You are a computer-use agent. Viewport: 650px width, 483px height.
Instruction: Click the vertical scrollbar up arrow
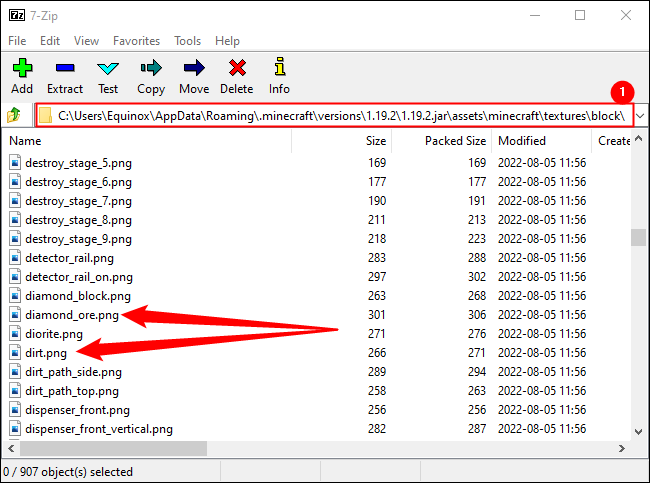[x=638, y=138]
